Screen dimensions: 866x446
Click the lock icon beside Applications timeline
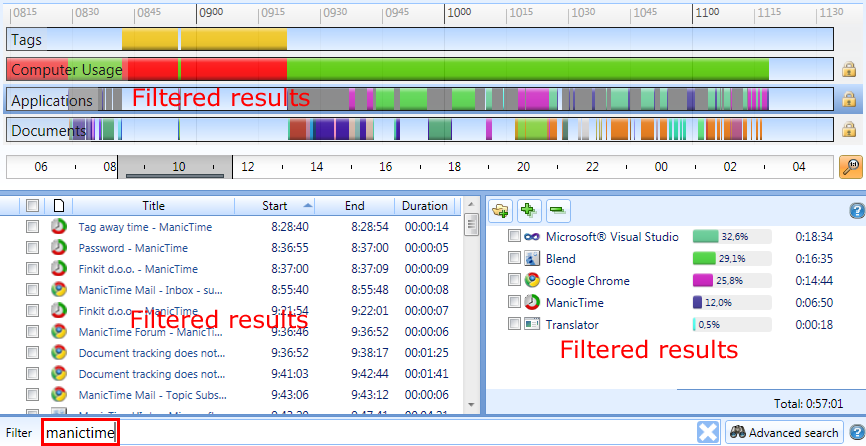tap(849, 99)
